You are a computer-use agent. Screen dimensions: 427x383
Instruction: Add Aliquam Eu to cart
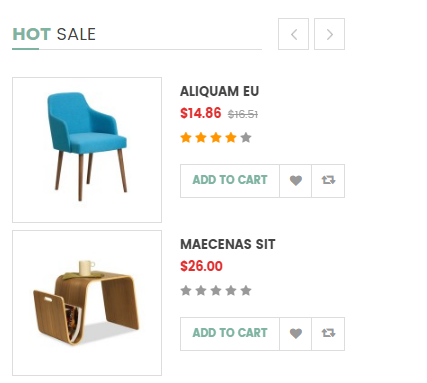click(x=230, y=181)
